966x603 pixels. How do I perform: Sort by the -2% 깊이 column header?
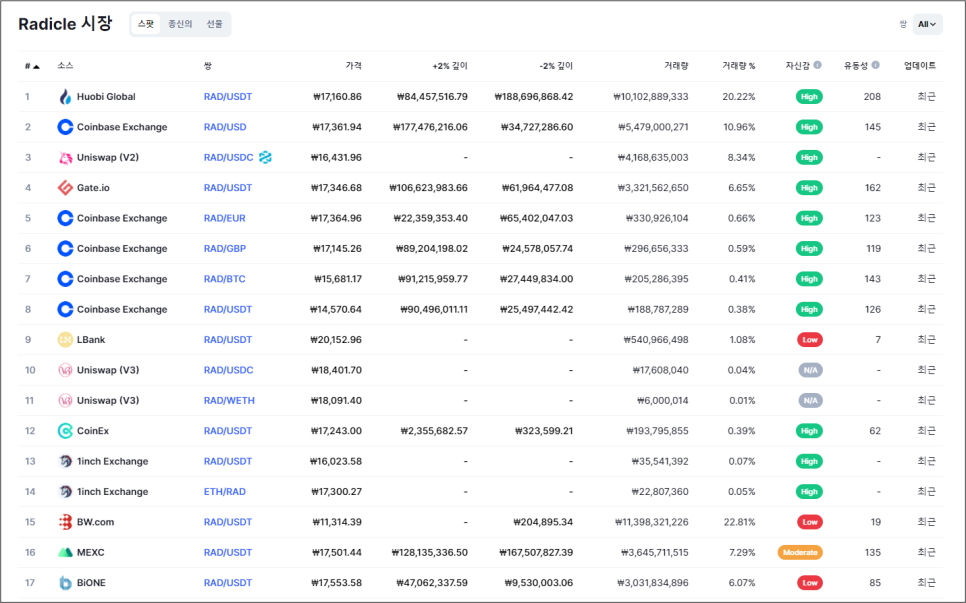point(556,66)
